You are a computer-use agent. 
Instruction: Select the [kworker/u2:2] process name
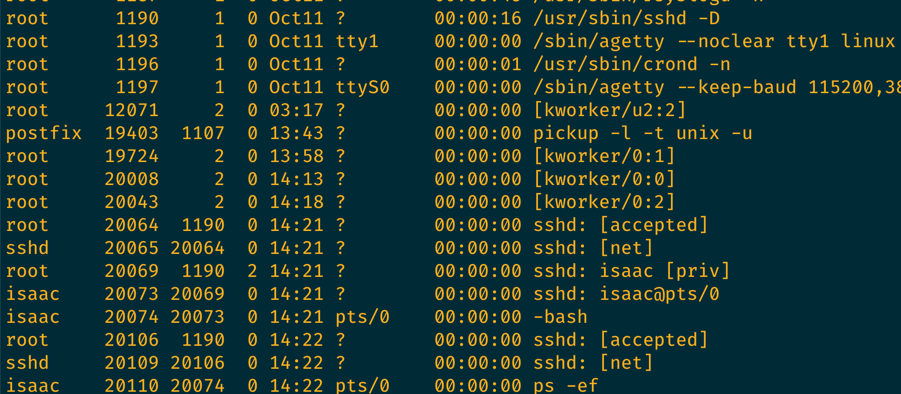(x=610, y=110)
